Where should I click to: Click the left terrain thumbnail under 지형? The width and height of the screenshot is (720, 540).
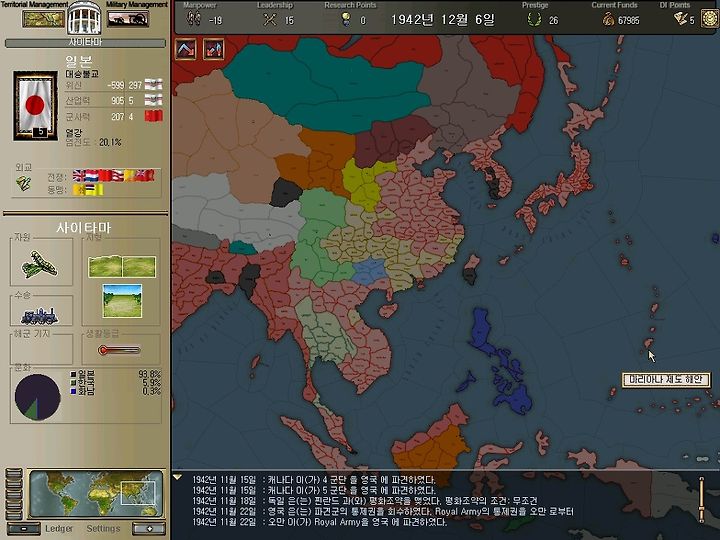tap(105, 267)
